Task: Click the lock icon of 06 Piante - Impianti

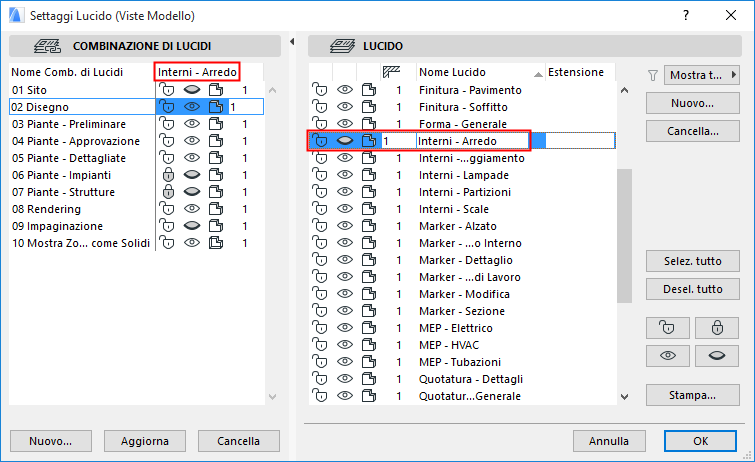Action: click(168, 175)
